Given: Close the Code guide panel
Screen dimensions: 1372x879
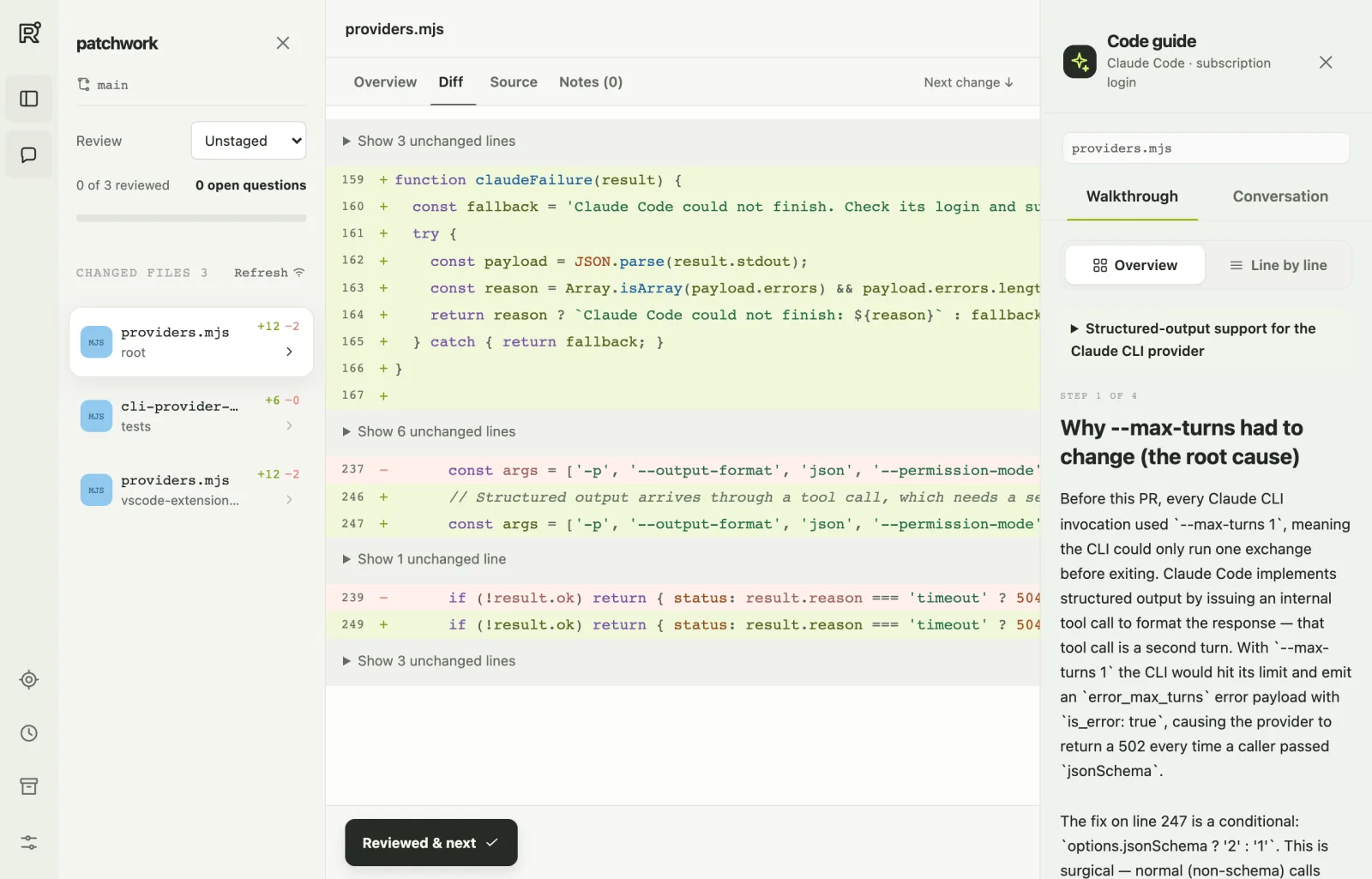Looking at the screenshot, I should [1326, 63].
